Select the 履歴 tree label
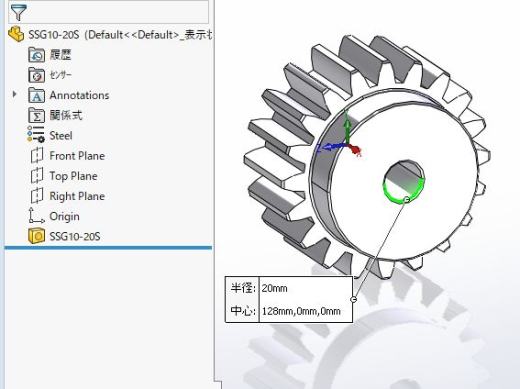520x389 pixels. 60,55
